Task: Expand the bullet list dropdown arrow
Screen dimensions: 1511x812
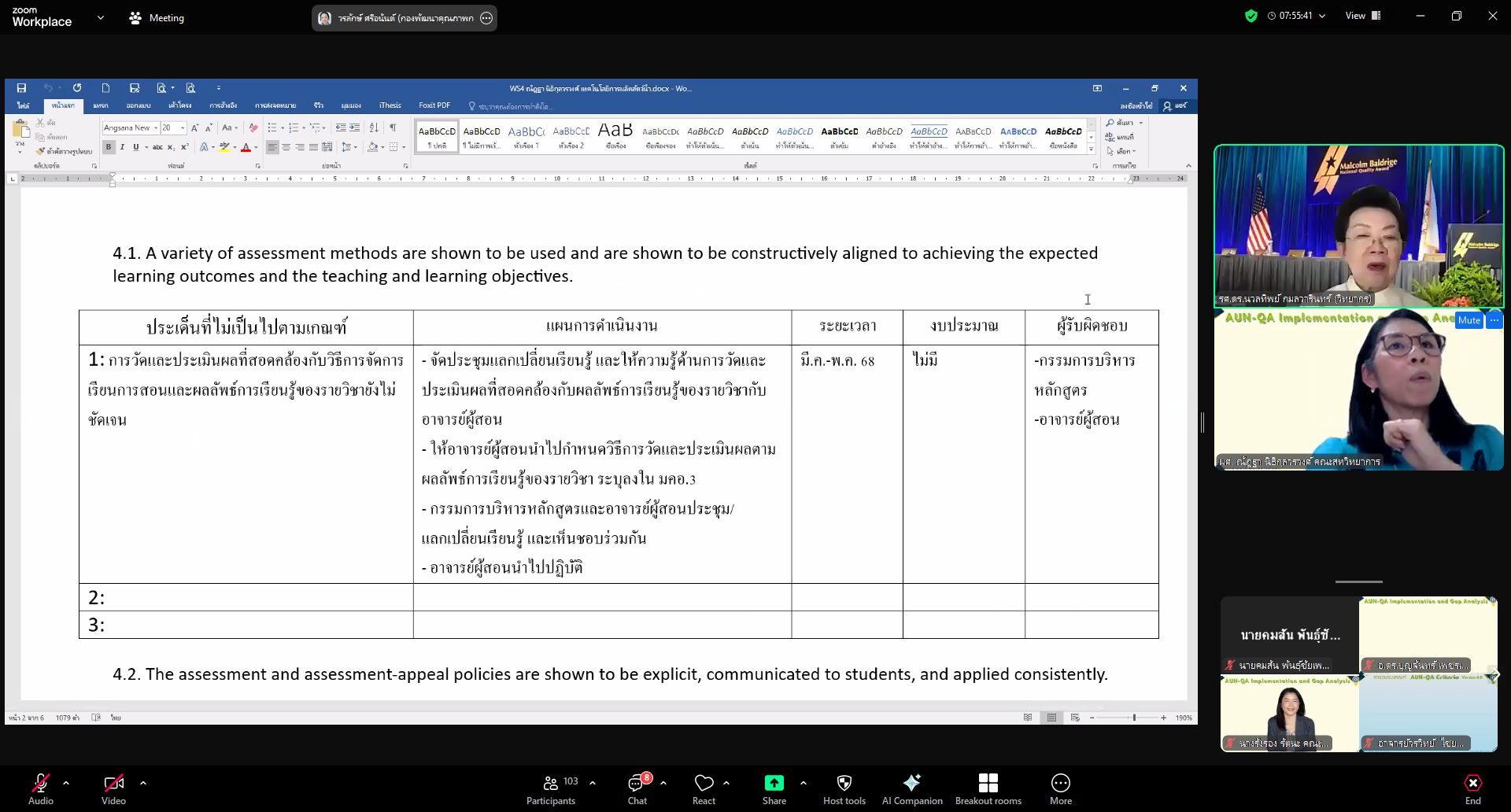Action: point(283,127)
